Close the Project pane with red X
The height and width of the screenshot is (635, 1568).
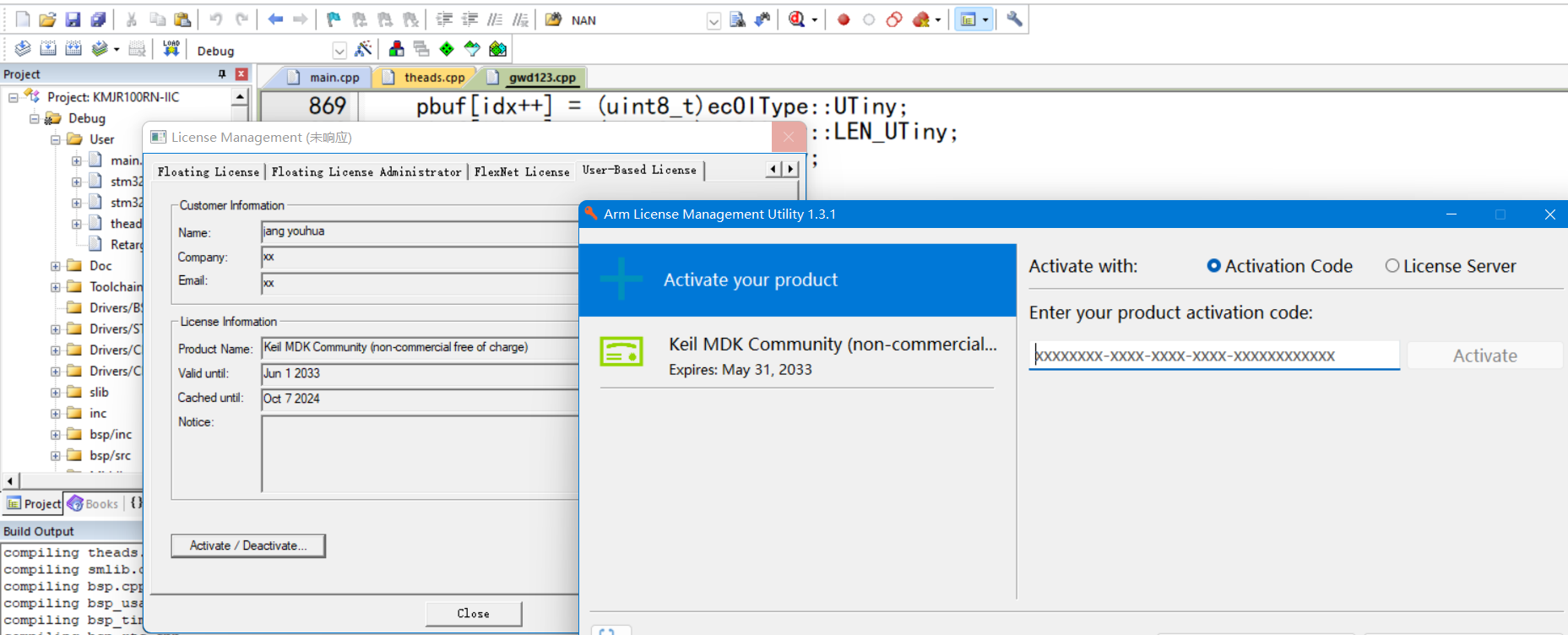tap(241, 74)
